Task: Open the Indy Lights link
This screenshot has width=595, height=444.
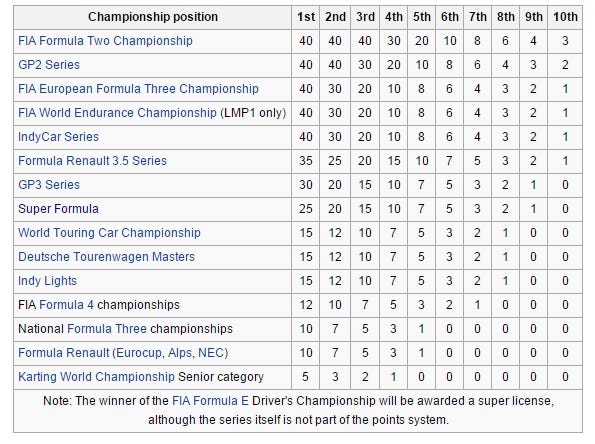Action: point(47,281)
